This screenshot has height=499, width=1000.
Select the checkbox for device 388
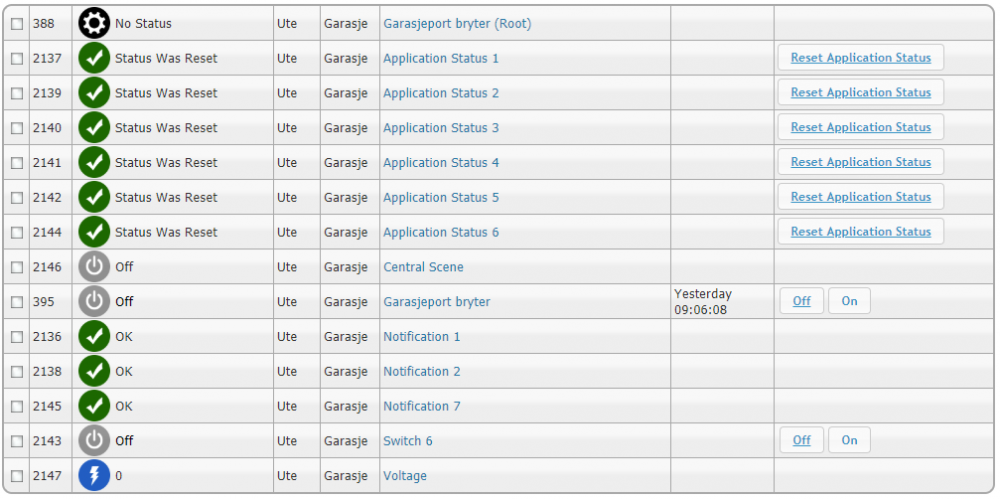pos(17,24)
